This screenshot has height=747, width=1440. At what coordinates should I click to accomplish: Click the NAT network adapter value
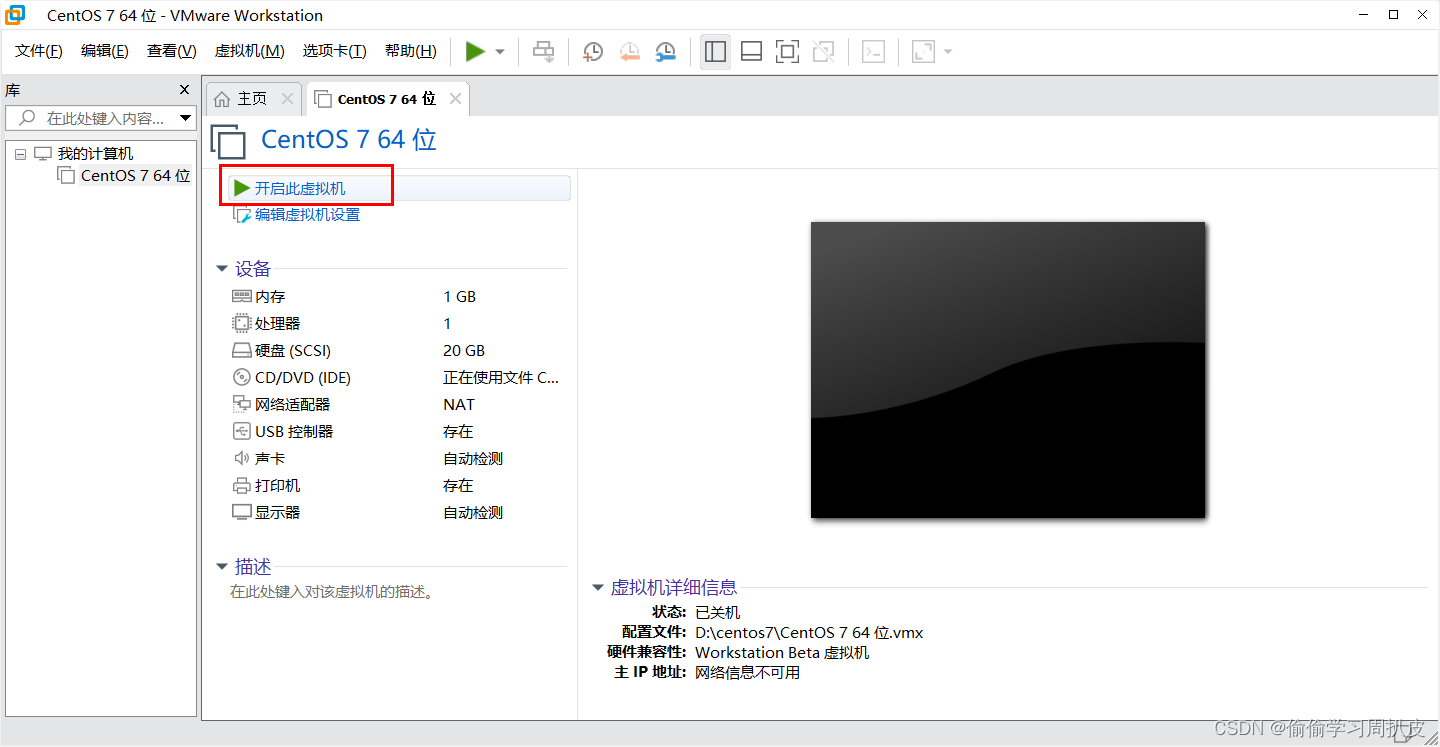(x=459, y=405)
